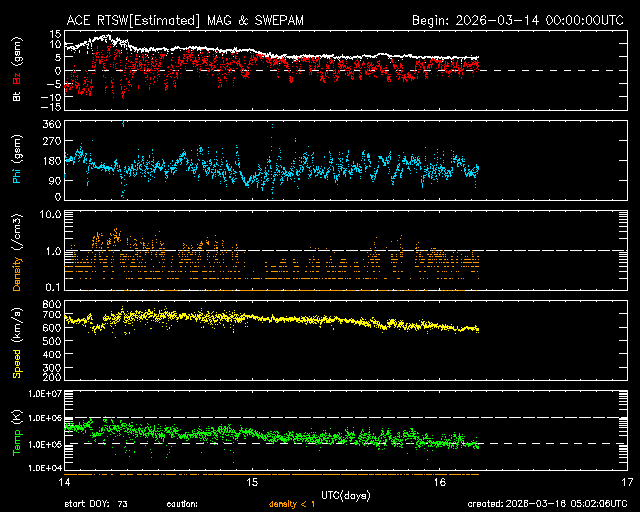Click day 14 tick on time axis
The height and width of the screenshot is (512, 640).
(x=65, y=482)
